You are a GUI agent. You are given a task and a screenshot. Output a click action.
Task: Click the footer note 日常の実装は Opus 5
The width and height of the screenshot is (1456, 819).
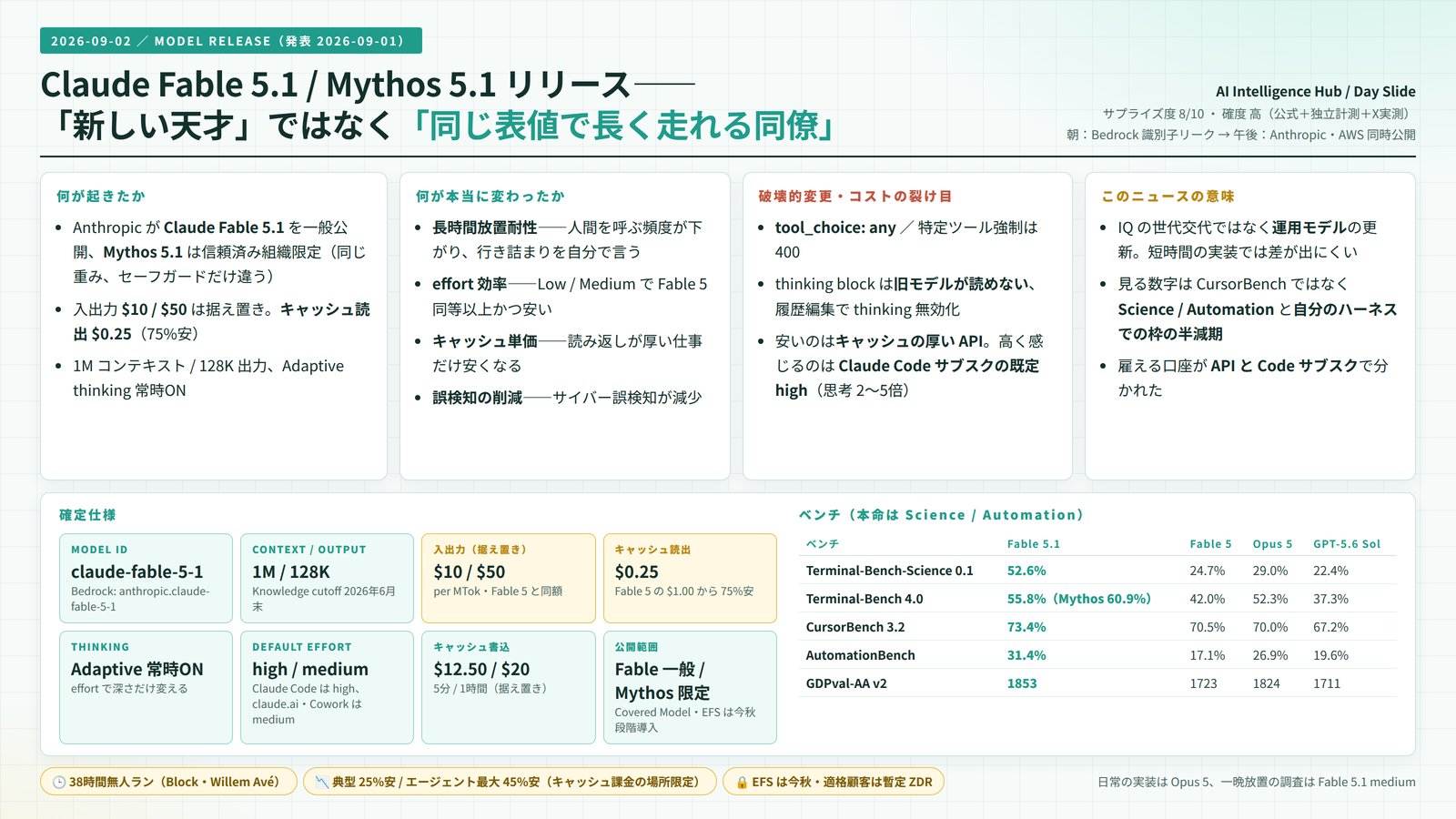[1257, 782]
